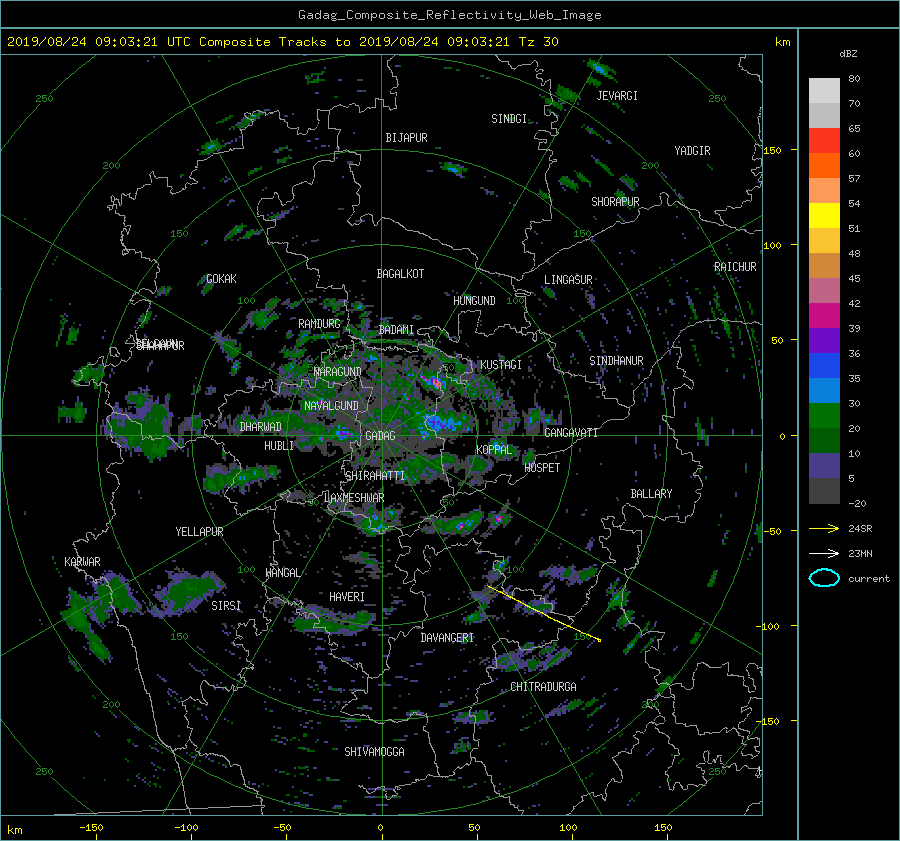Click the HAVERI city label
This screenshot has width=900, height=841.
pos(347,597)
